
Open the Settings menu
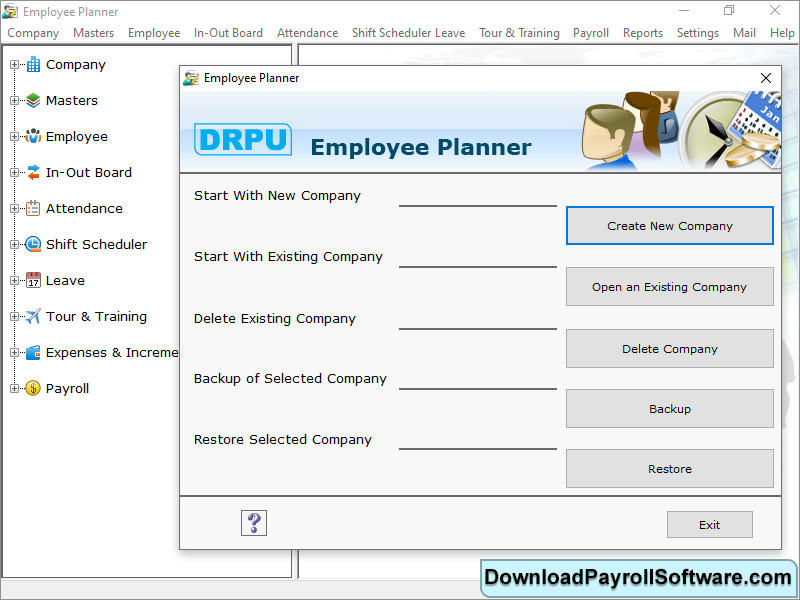point(697,33)
